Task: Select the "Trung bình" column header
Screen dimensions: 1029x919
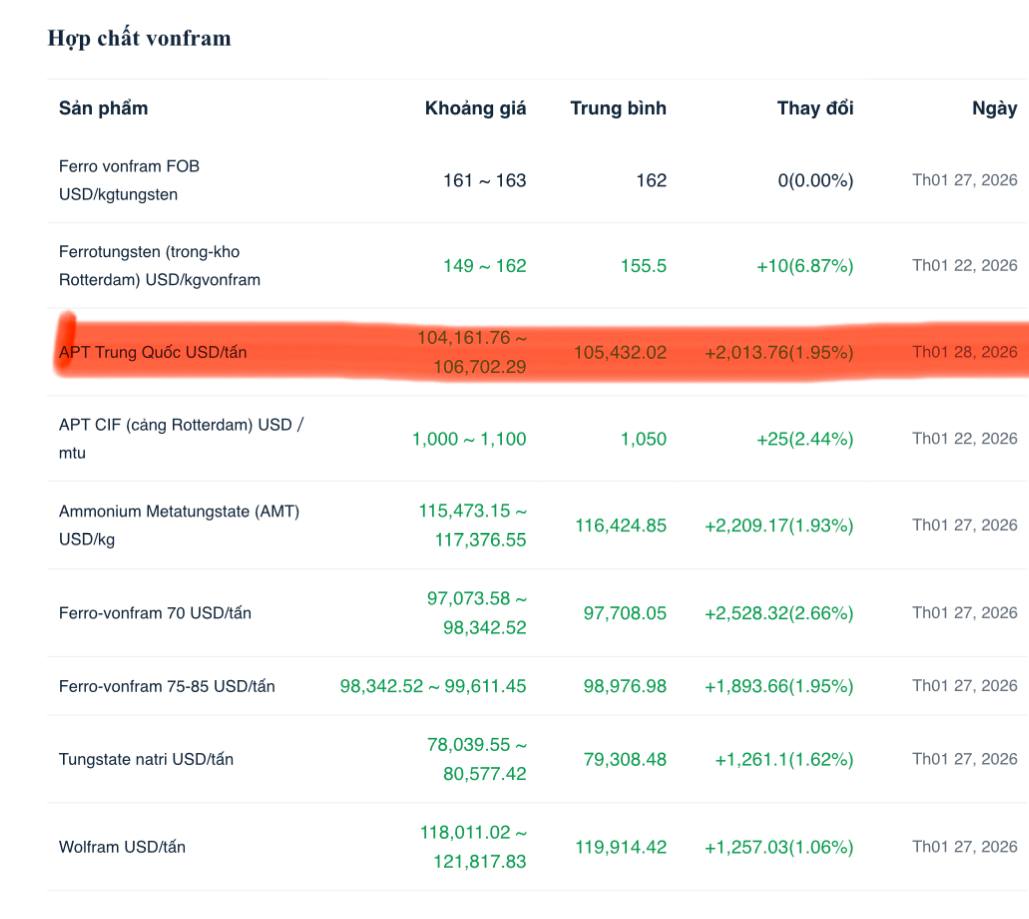Action: coord(618,108)
